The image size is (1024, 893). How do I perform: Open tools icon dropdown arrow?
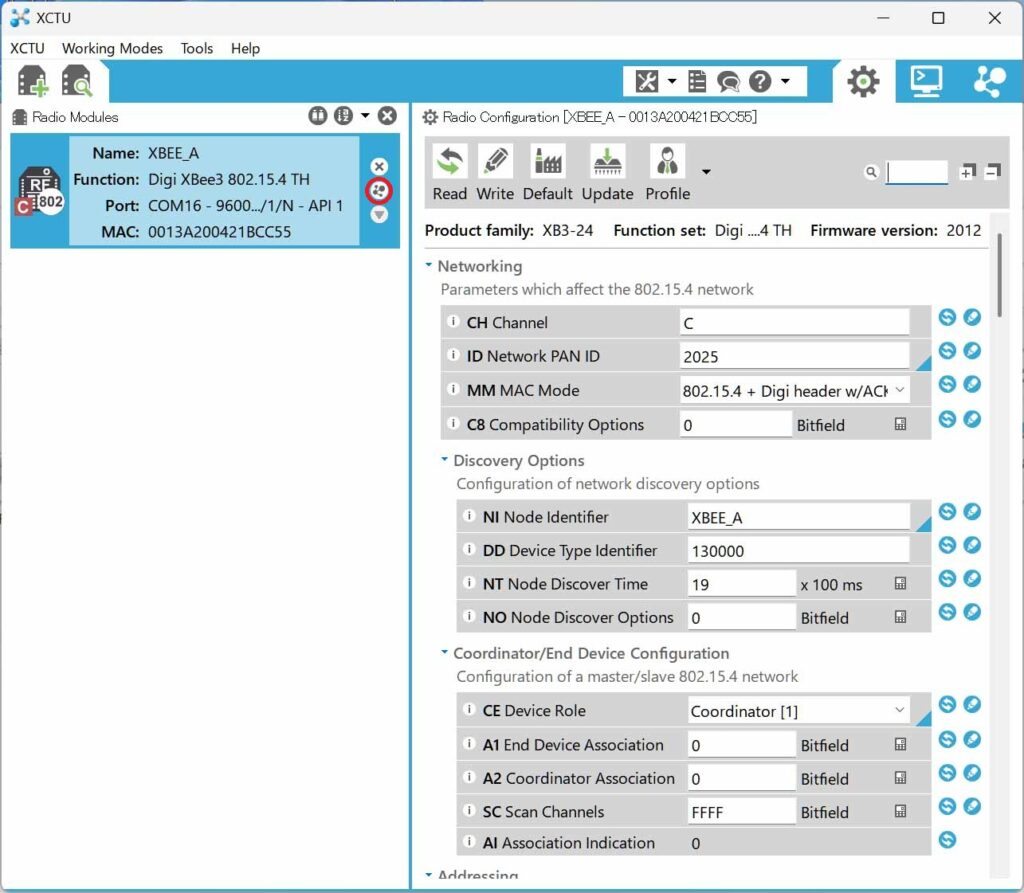(672, 82)
